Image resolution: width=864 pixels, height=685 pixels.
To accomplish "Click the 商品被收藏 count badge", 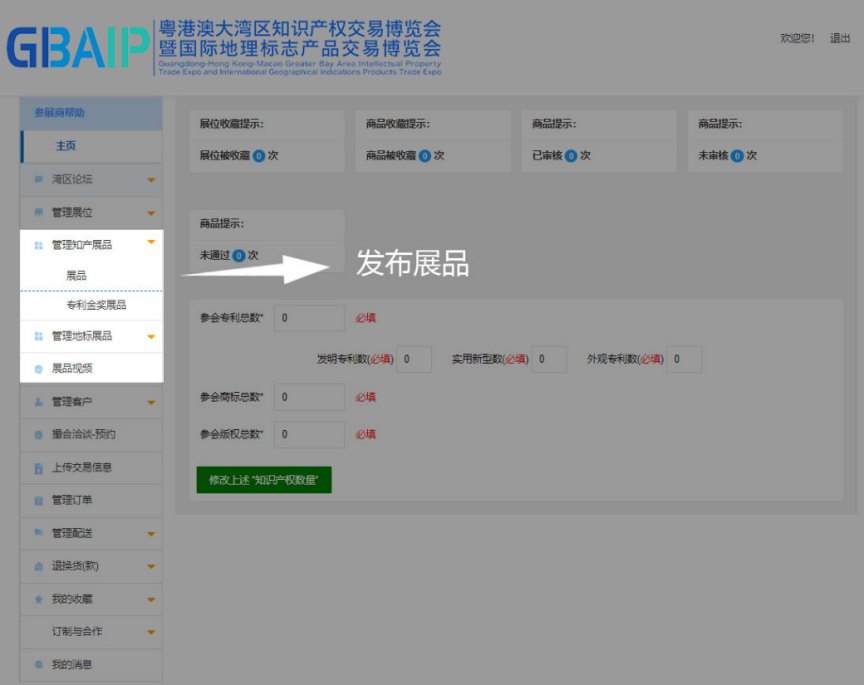I will coord(425,156).
